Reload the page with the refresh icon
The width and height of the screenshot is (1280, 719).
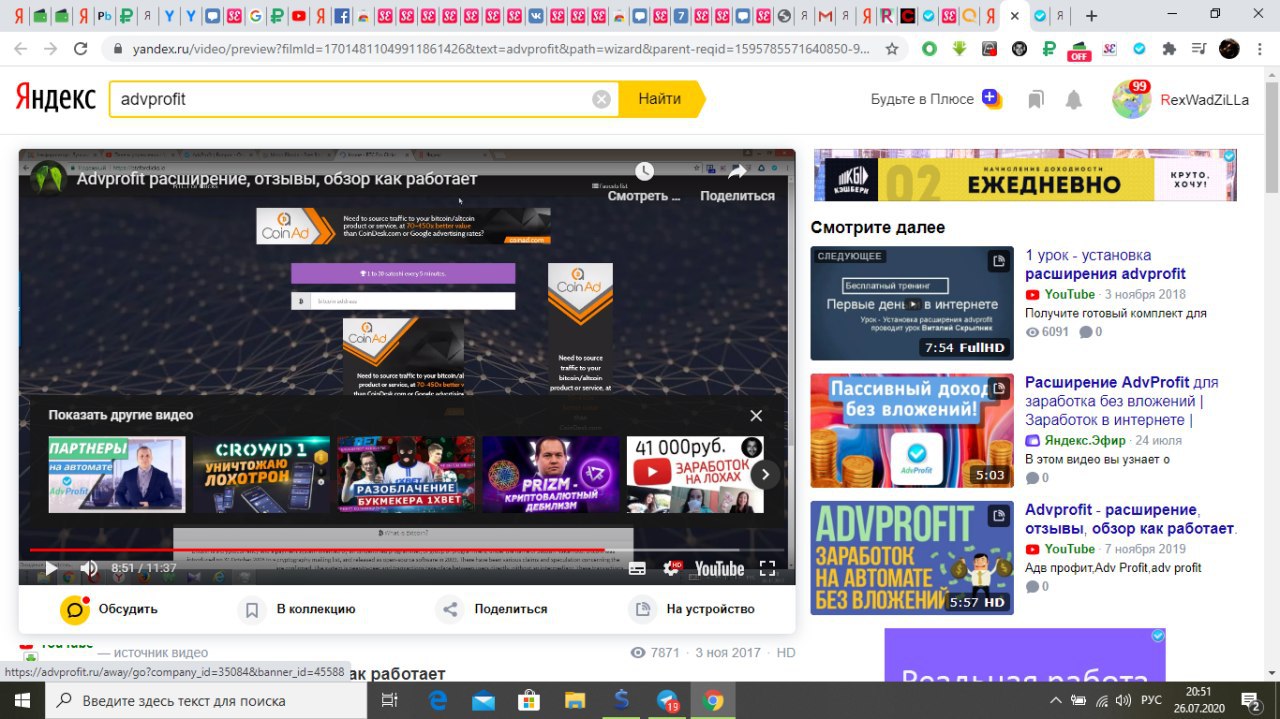tap(81, 48)
